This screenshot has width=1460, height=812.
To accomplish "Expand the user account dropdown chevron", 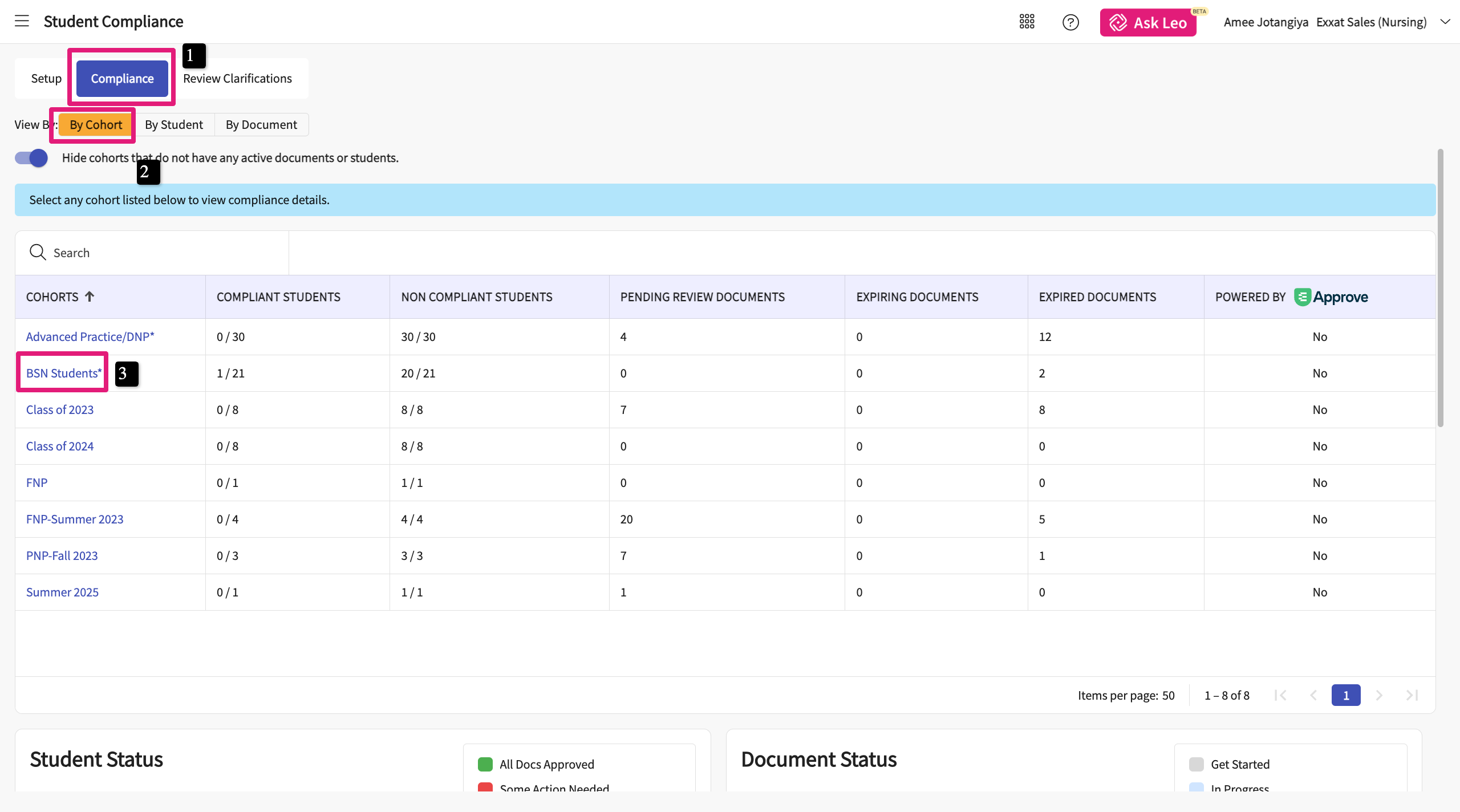I will [x=1445, y=22].
